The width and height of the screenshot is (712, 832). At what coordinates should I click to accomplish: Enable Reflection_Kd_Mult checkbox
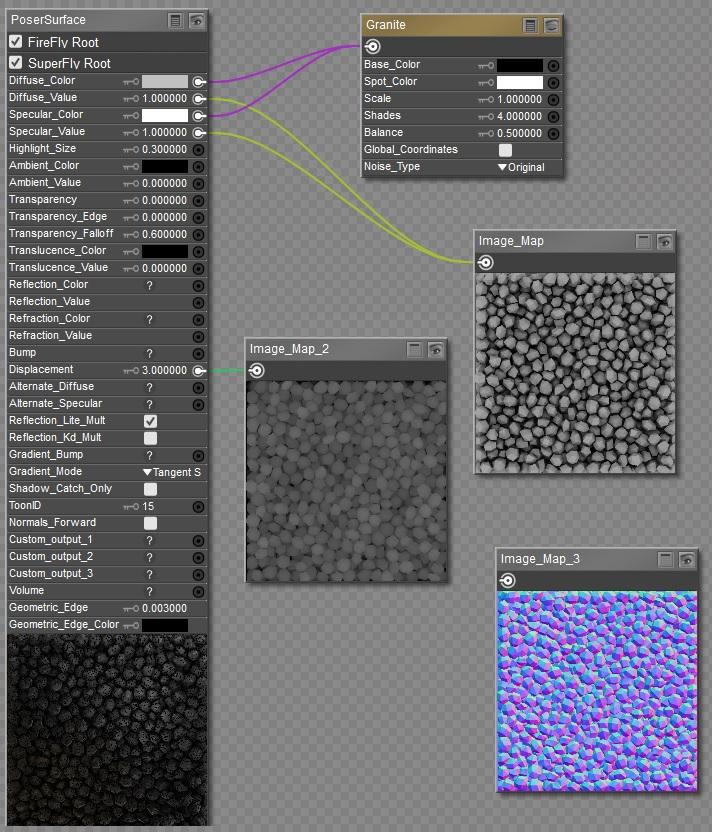[x=151, y=438]
